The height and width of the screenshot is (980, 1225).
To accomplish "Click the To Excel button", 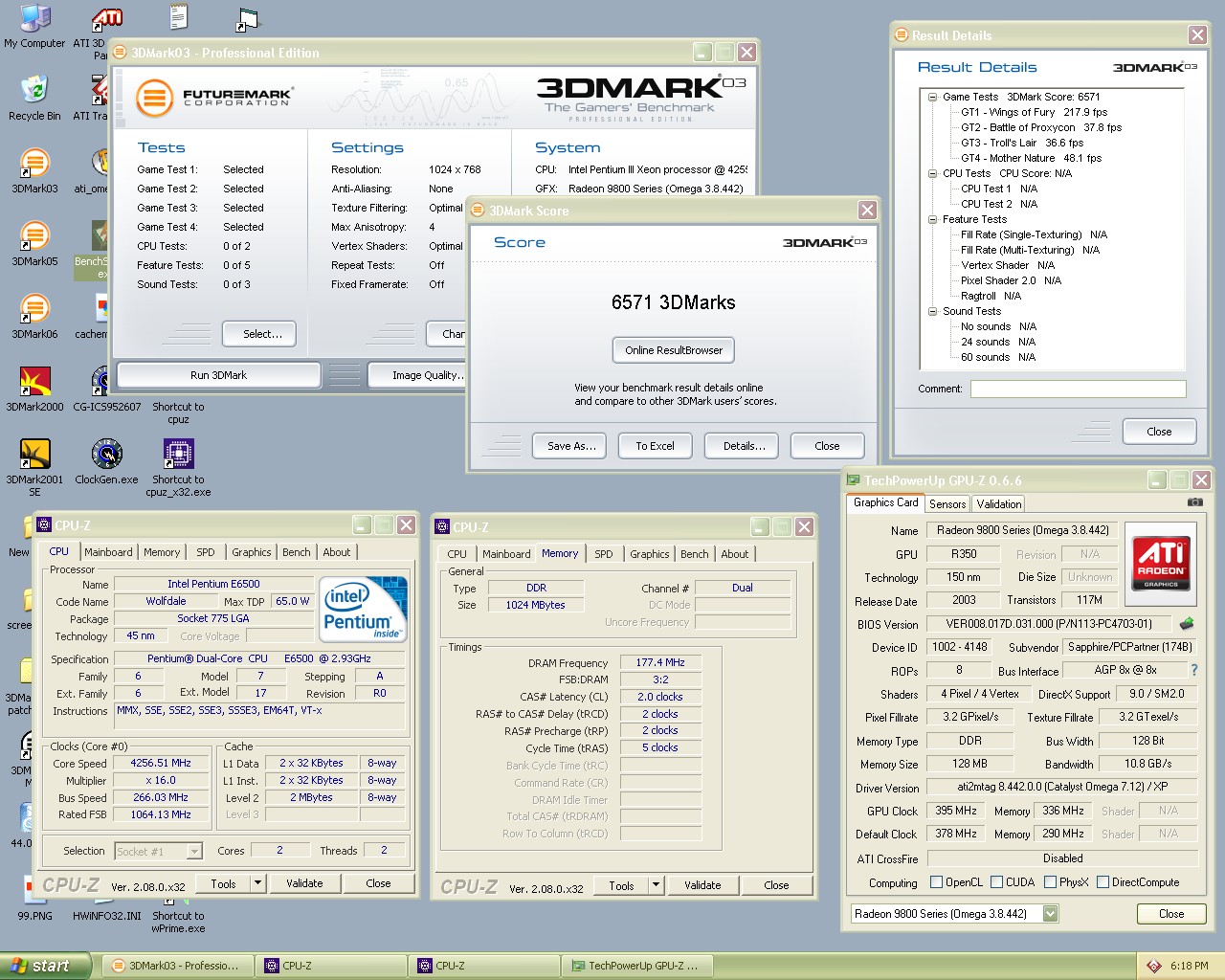I will (655, 446).
